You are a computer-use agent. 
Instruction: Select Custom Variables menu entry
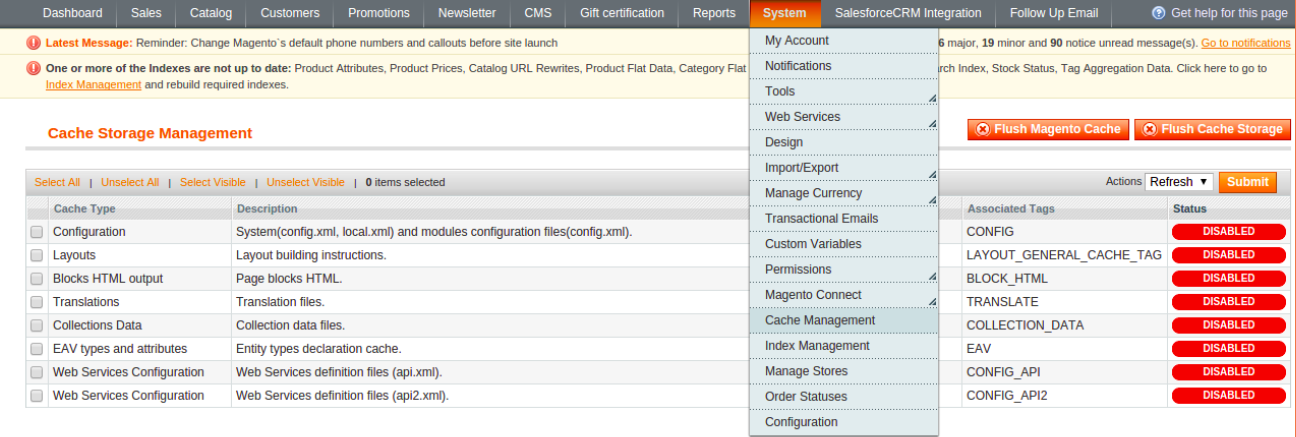pos(844,244)
